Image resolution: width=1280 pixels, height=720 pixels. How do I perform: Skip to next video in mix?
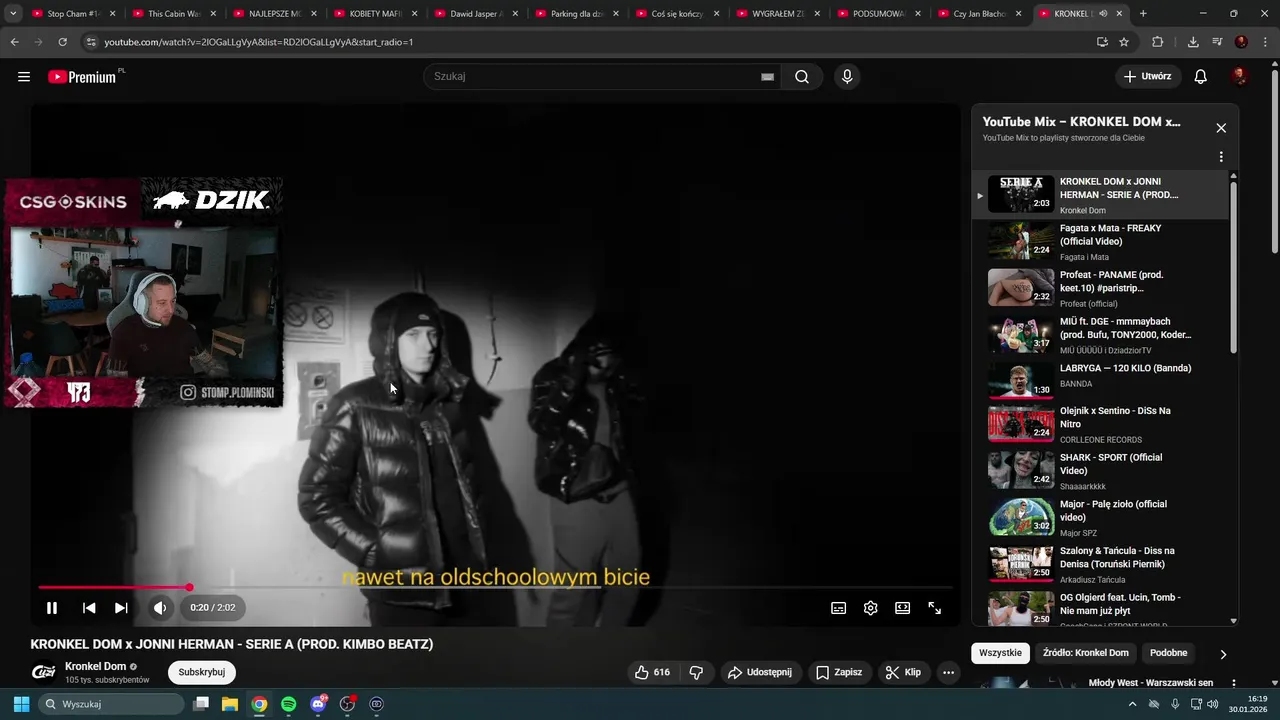(121, 608)
